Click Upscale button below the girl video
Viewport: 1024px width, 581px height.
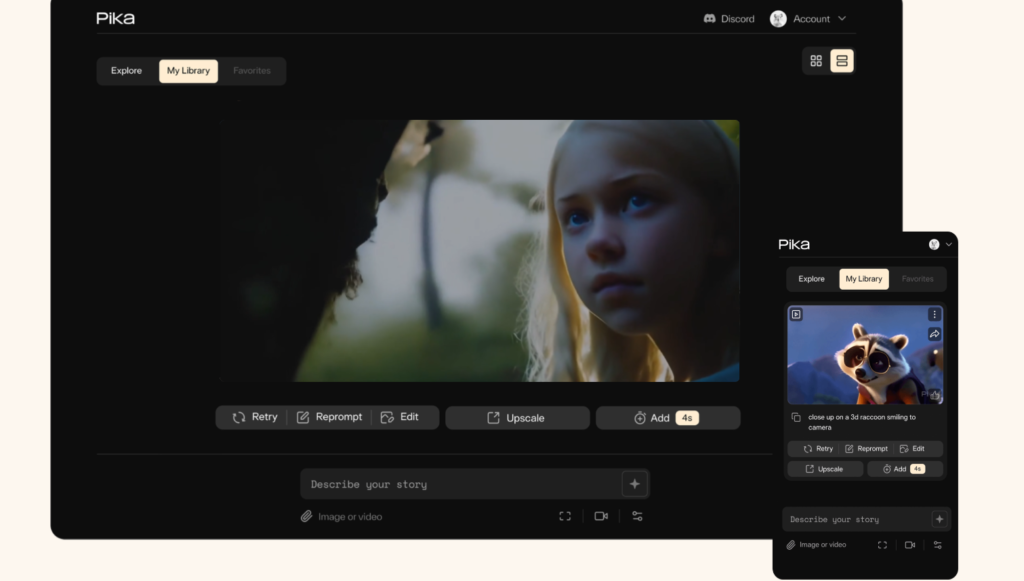[x=517, y=418]
